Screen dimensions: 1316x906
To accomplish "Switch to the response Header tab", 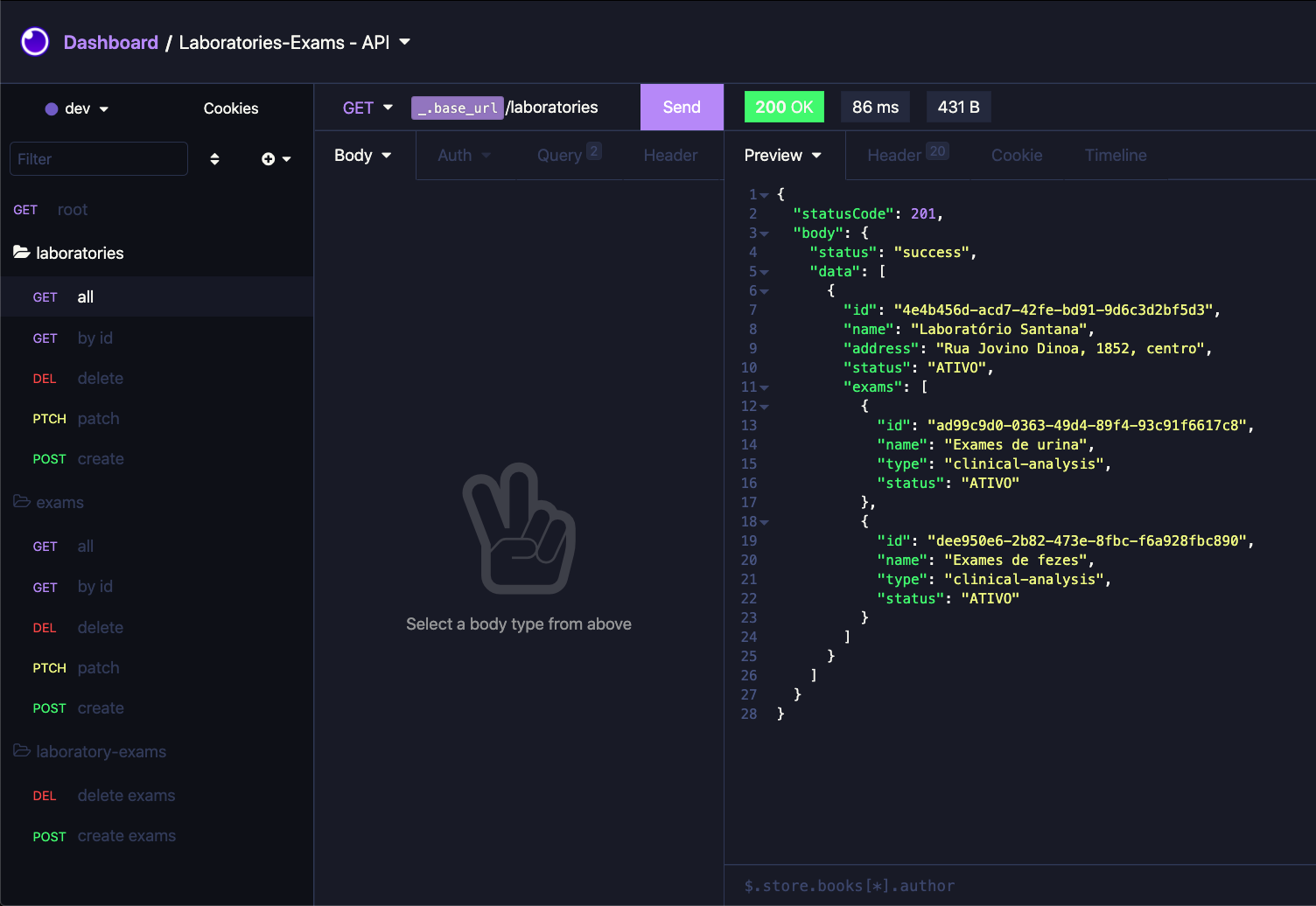I will (907, 155).
